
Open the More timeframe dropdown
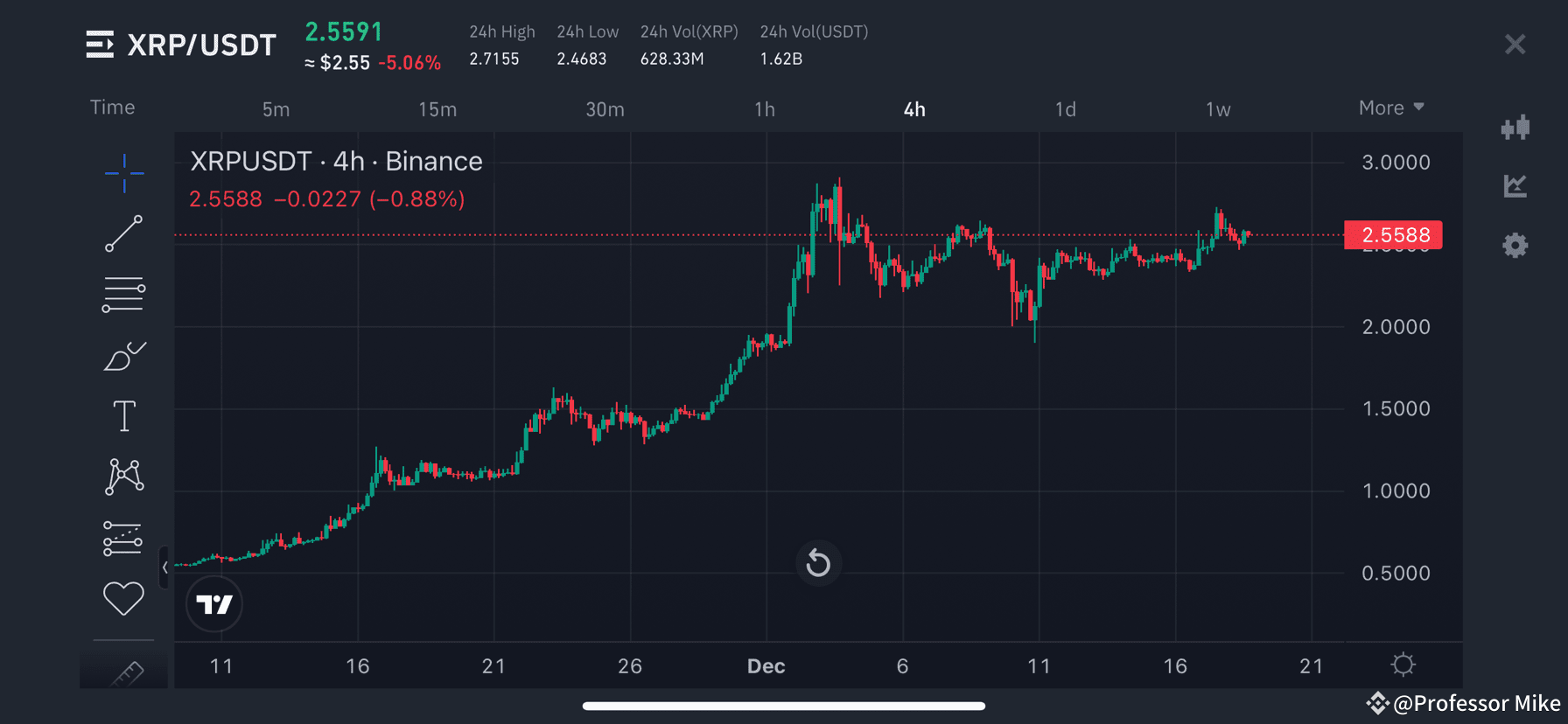[1390, 107]
